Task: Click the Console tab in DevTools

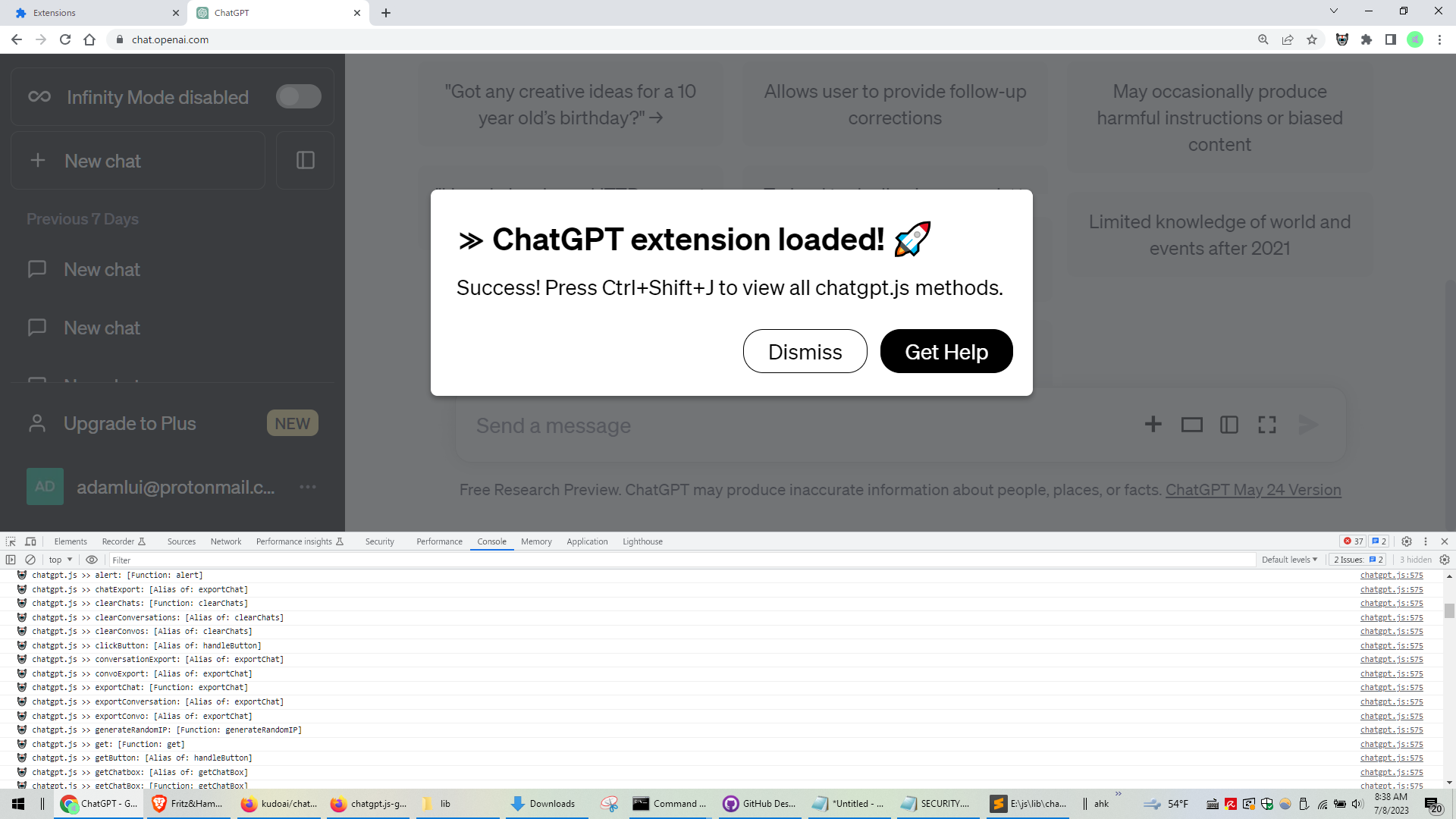Action: tap(491, 541)
